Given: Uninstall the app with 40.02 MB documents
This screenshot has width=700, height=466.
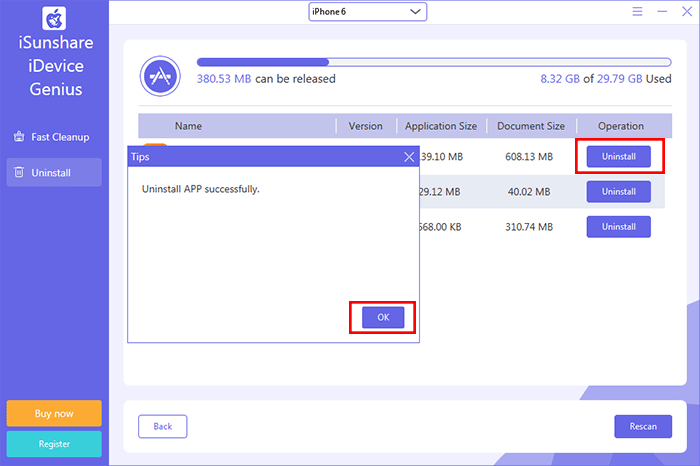Looking at the screenshot, I should click(x=618, y=192).
